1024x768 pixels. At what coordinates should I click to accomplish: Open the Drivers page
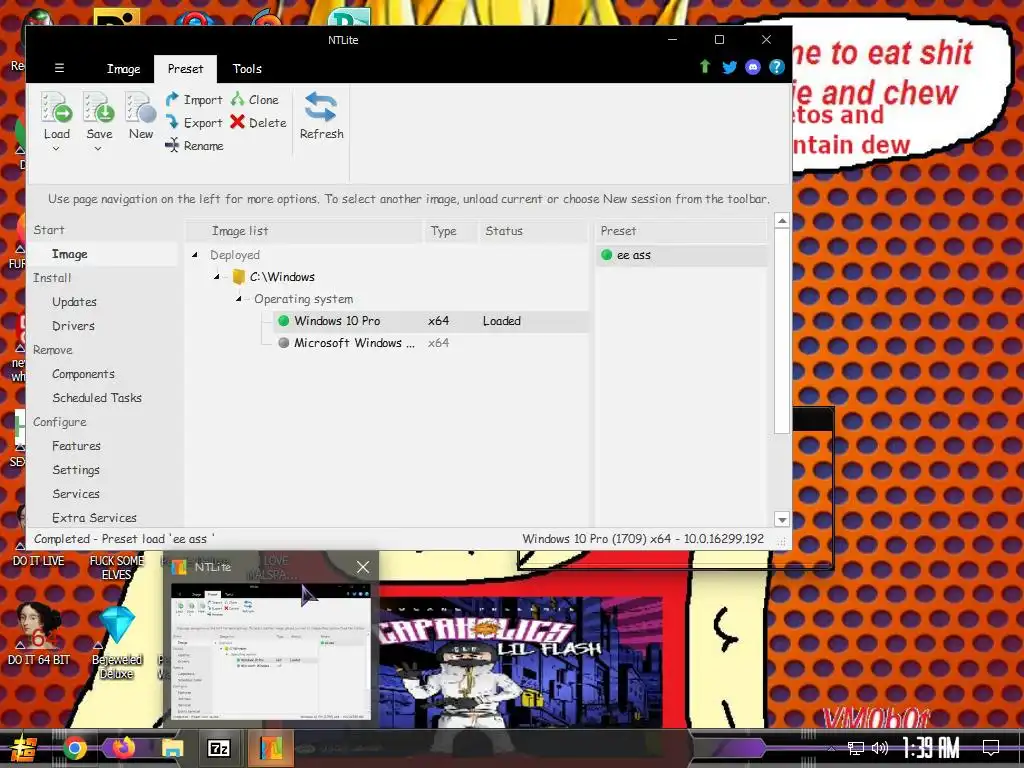[73, 326]
